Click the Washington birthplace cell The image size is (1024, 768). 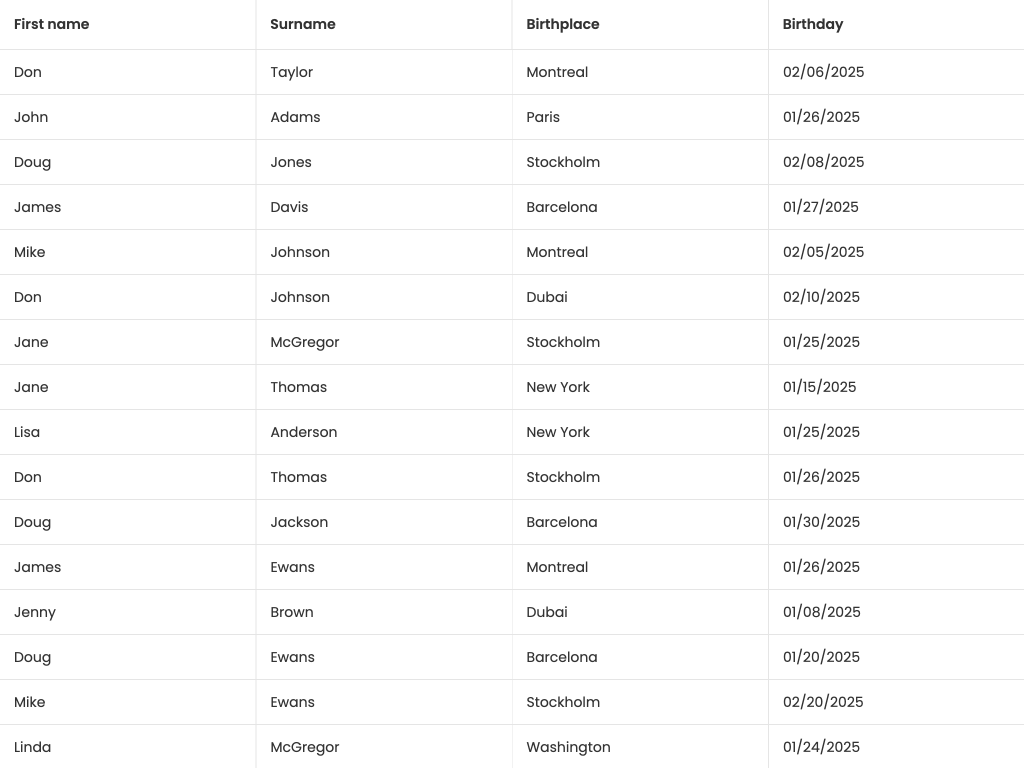(x=568, y=747)
